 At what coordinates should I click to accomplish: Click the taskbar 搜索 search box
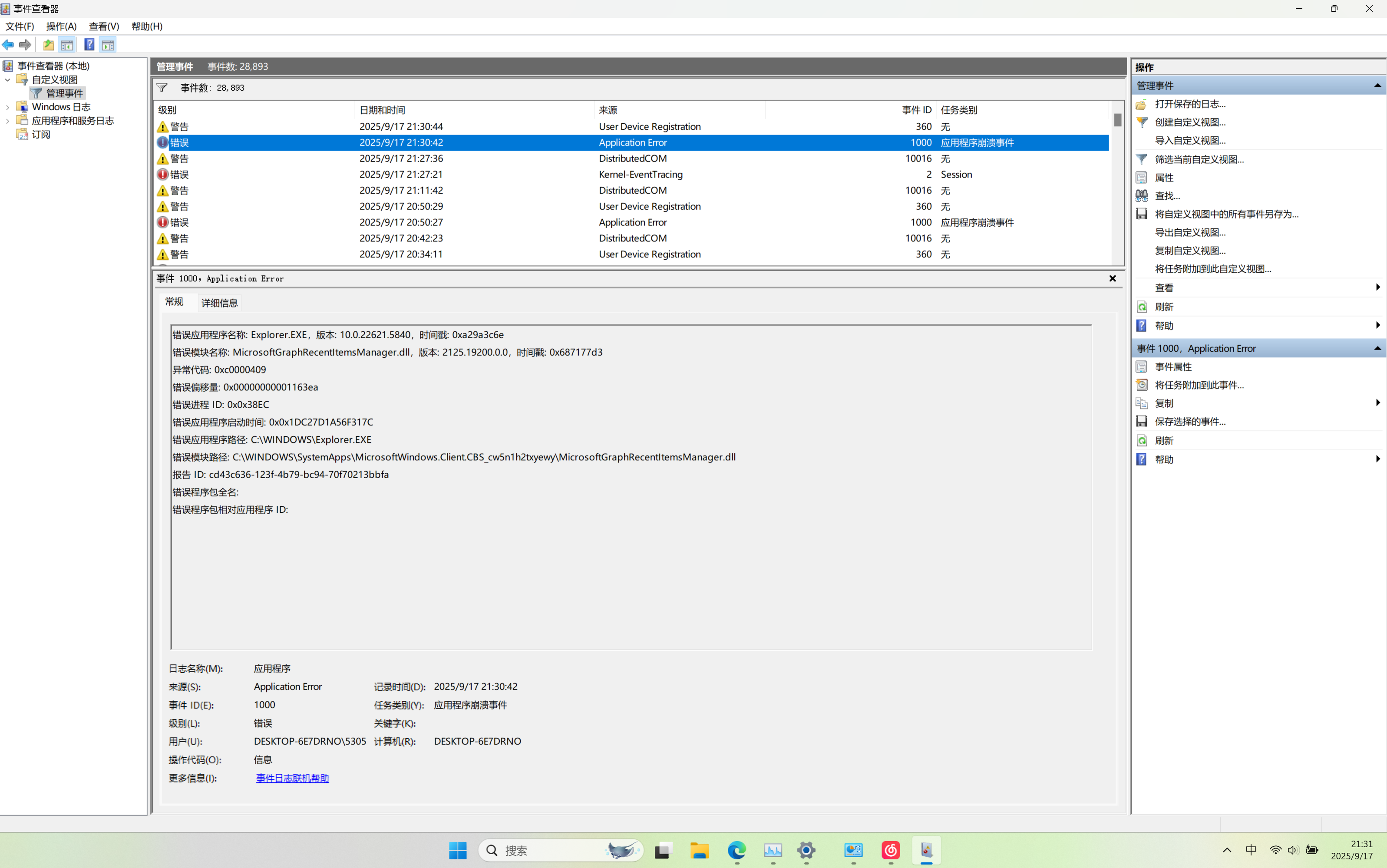tap(560, 850)
